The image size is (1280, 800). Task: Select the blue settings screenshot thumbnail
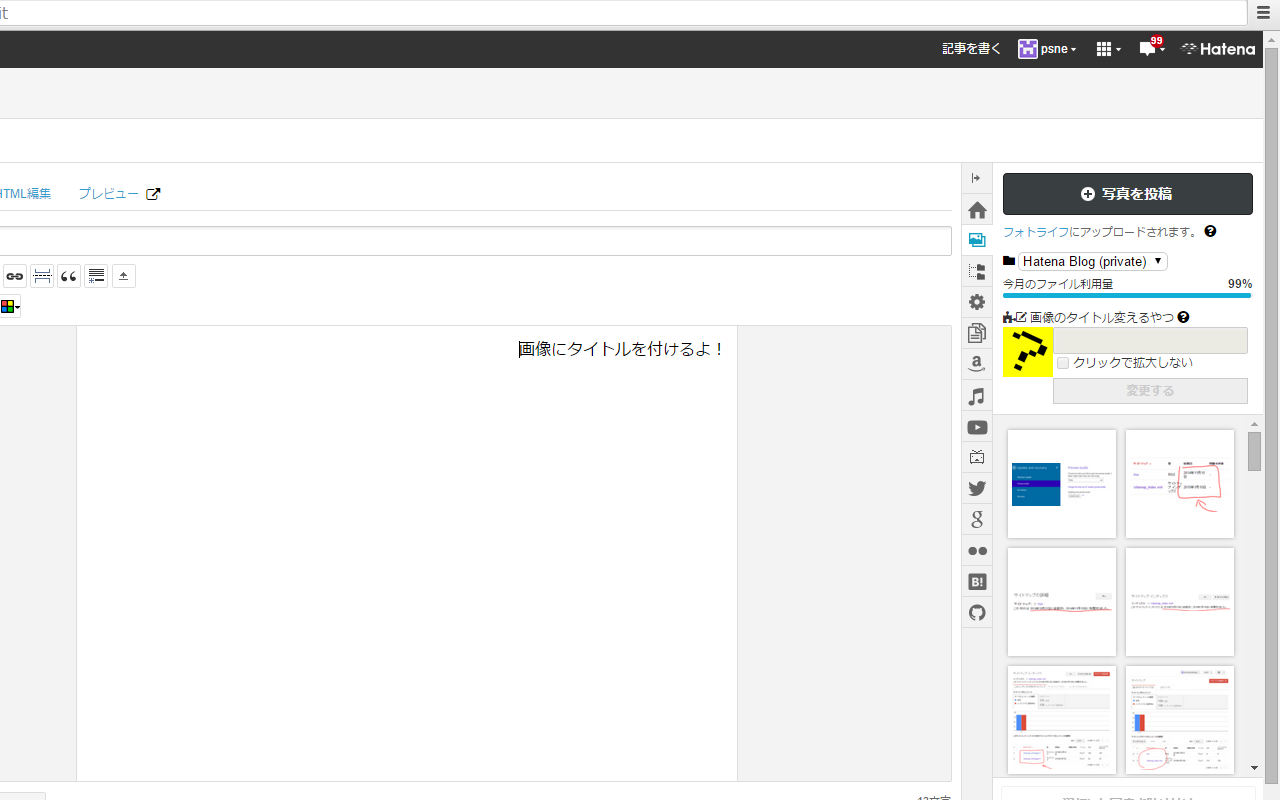click(1062, 484)
